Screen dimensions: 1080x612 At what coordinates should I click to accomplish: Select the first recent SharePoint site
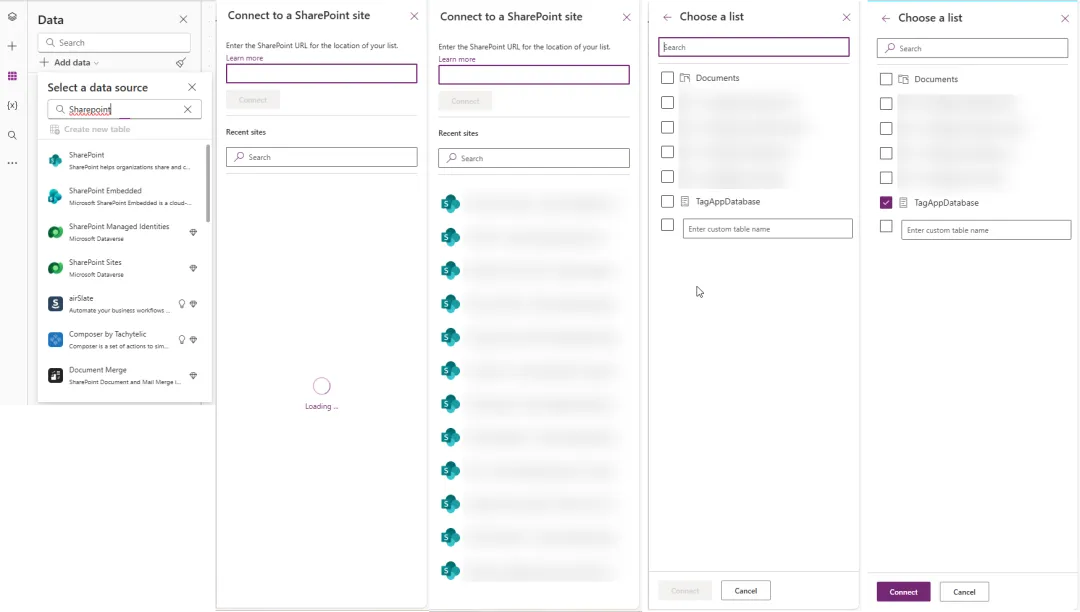tap(529, 204)
